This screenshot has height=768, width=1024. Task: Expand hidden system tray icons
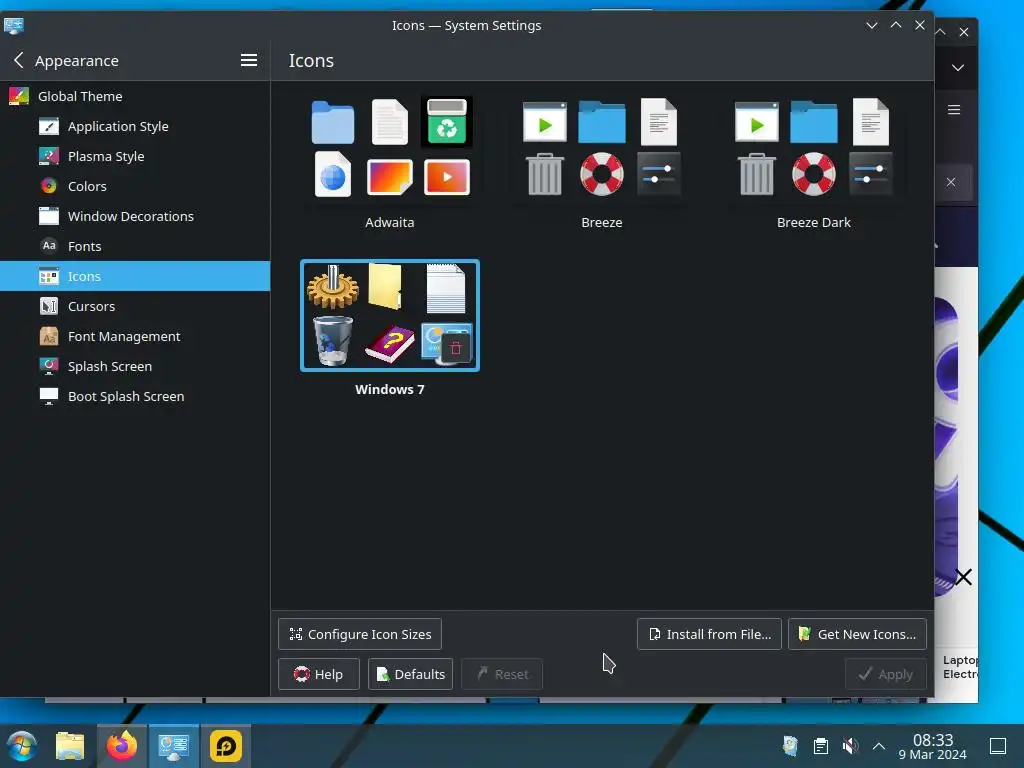pyautogui.click(x=879, y=746)
